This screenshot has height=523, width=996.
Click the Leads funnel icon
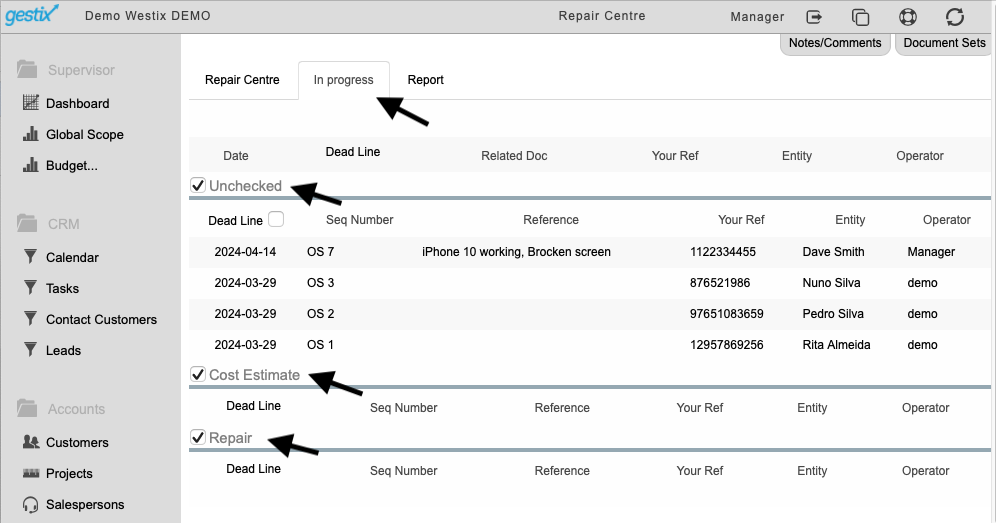(30, 350)
